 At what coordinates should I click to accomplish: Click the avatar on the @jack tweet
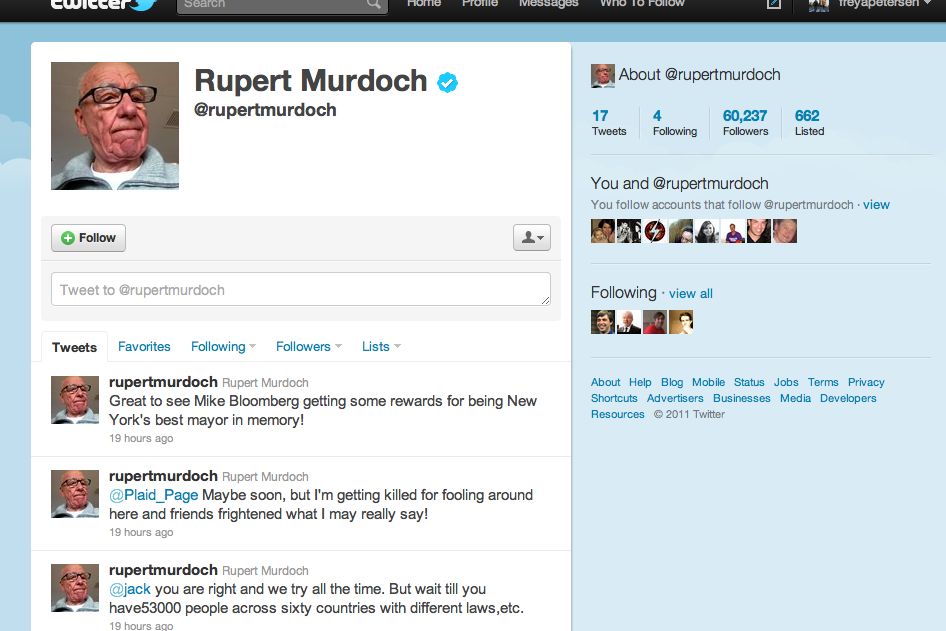tap(75, 588)
